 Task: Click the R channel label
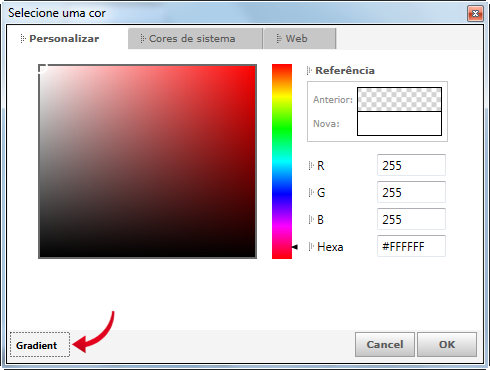tap(321, 166)
